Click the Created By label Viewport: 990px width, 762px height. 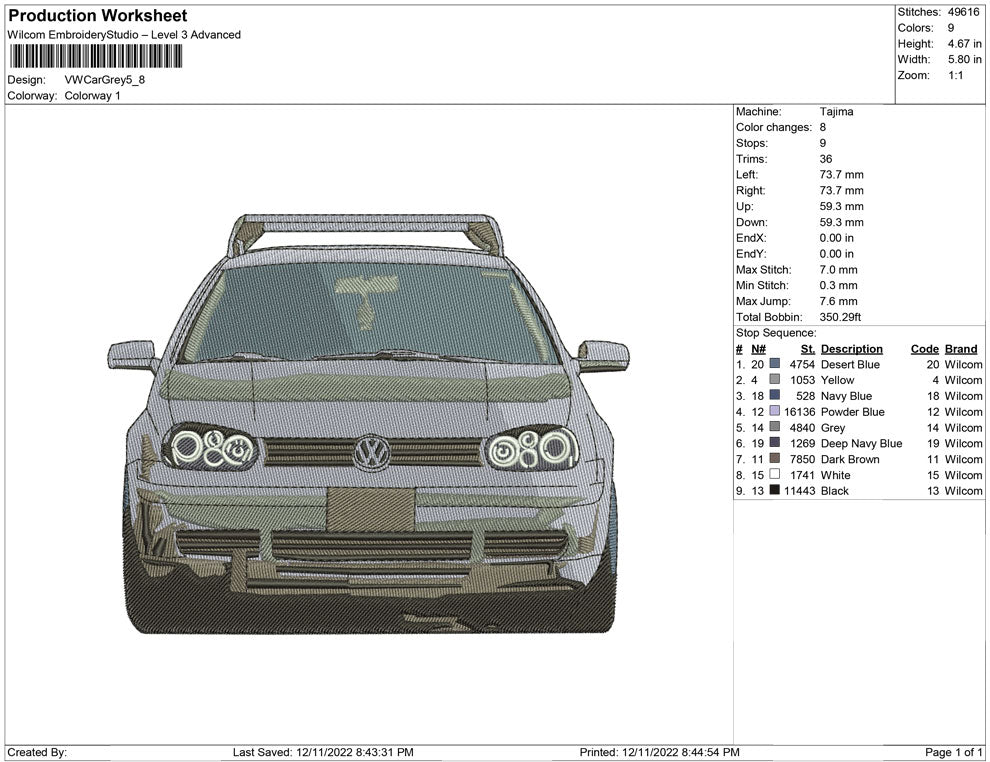(x=37, y=752)
